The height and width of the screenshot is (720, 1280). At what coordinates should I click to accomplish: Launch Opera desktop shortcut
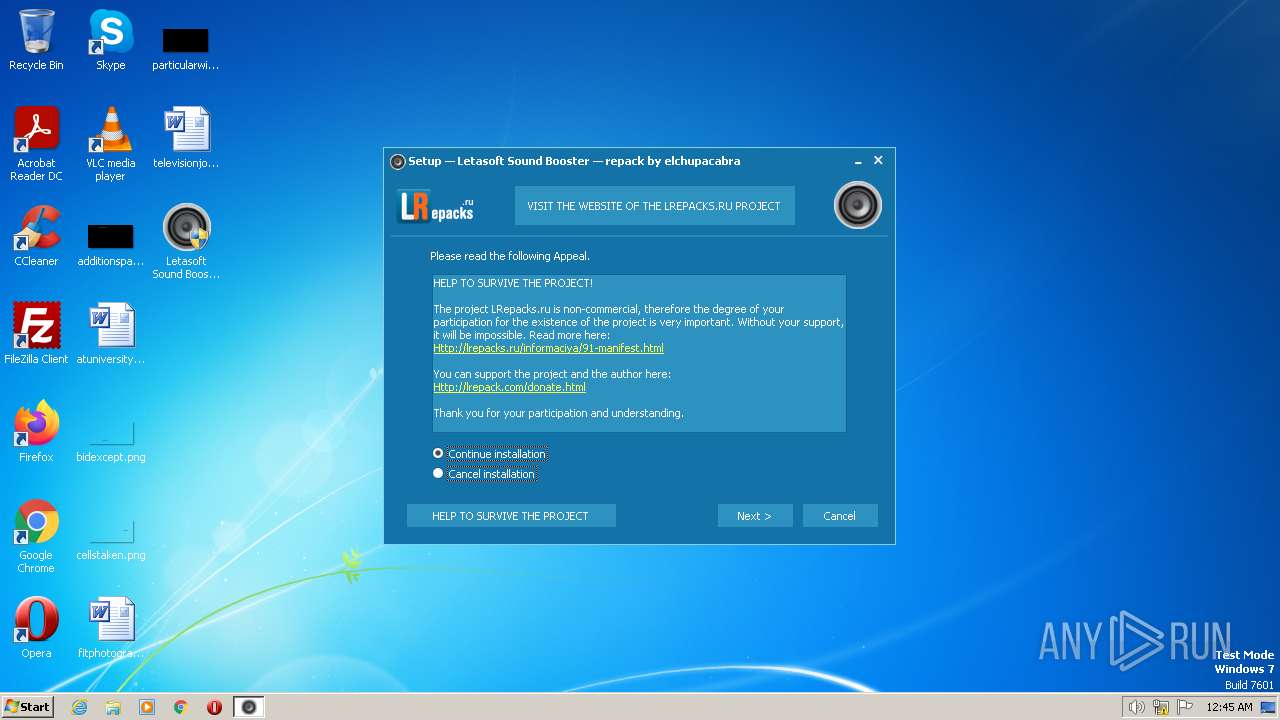(36, 627)
